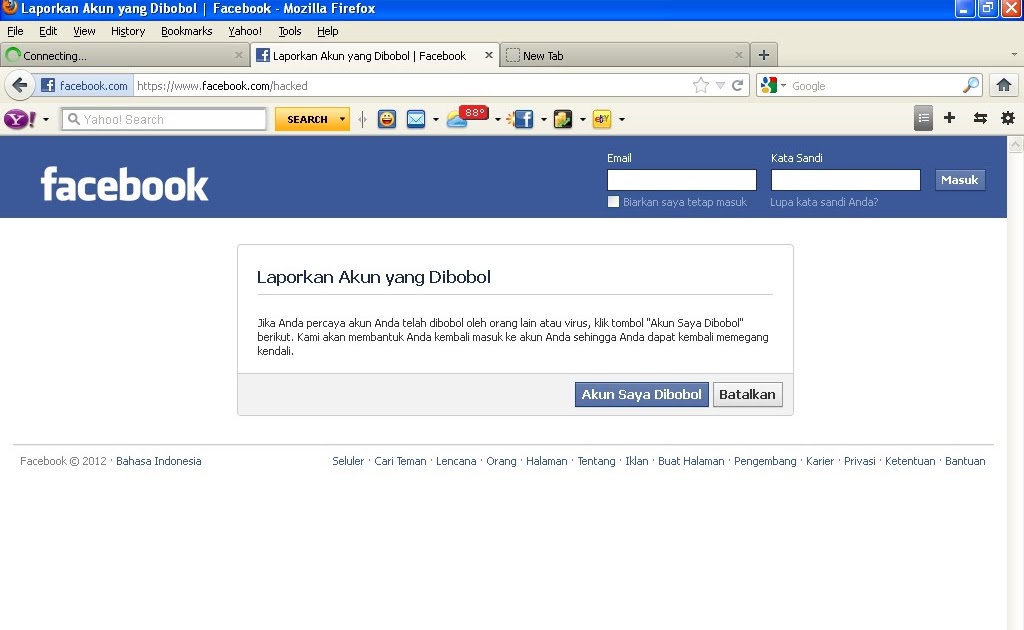Click the Y! logo on the toolbar

click(x=17, y=118)
